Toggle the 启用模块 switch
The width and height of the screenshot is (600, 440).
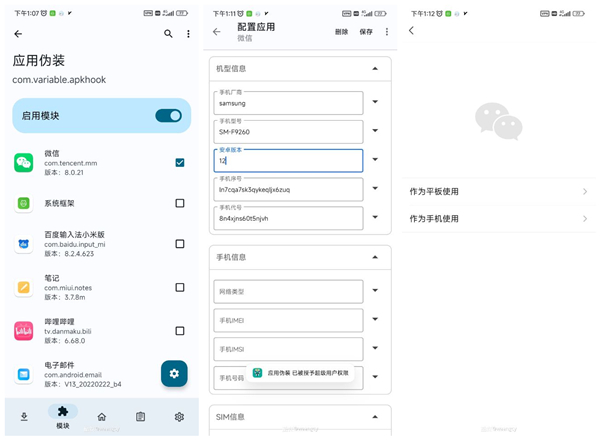coord(168,116)
